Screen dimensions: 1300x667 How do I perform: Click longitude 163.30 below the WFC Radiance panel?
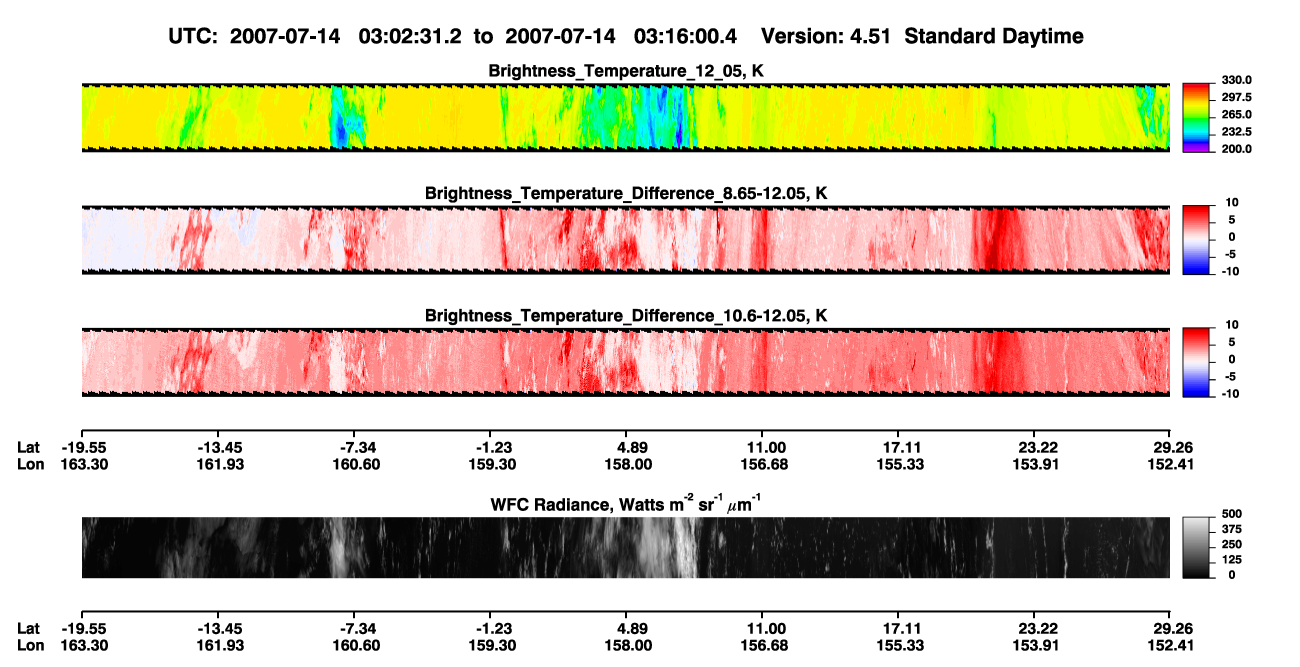coord(83,646)
